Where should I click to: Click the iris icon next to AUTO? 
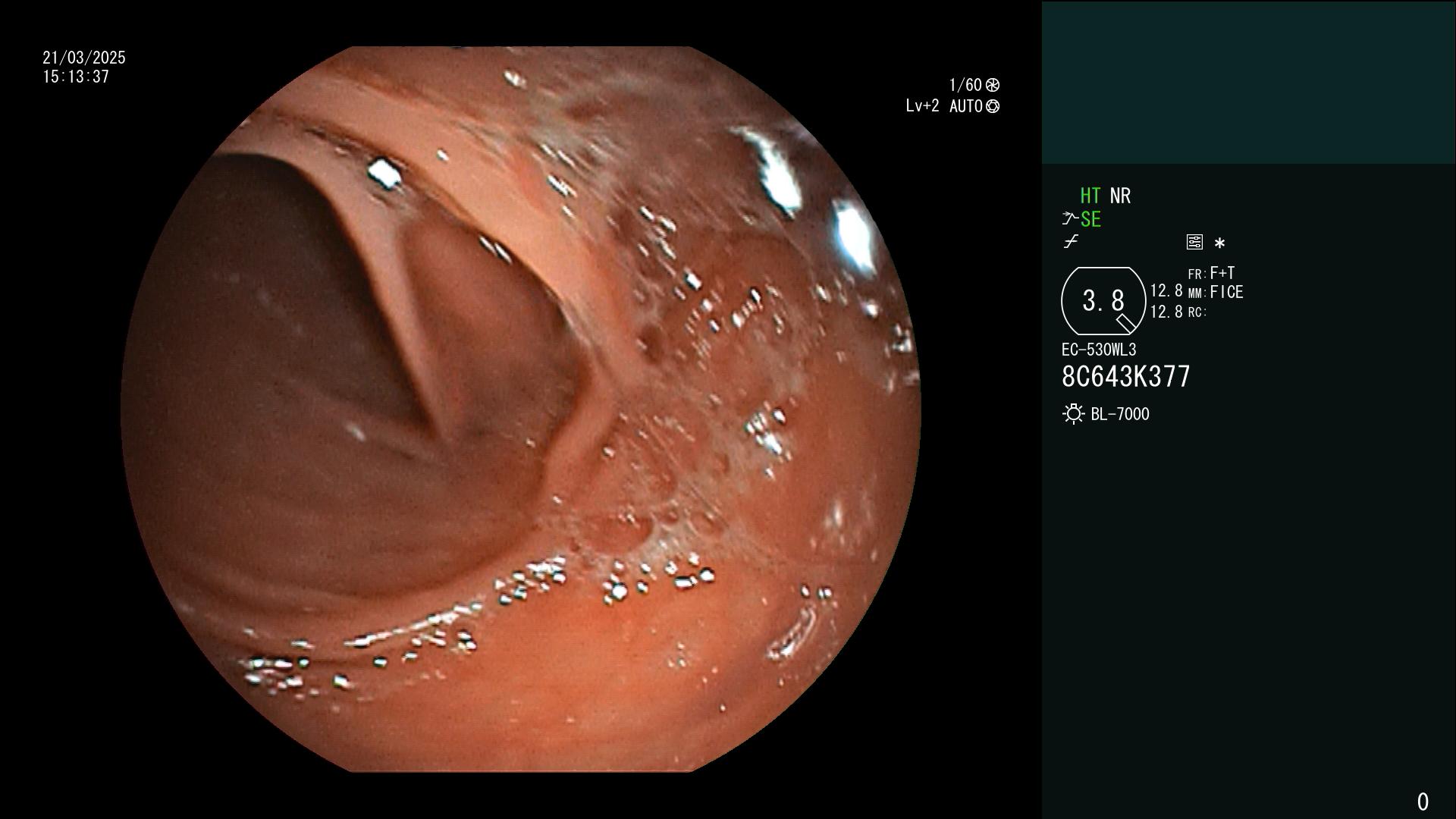click(x=993, y=106)
